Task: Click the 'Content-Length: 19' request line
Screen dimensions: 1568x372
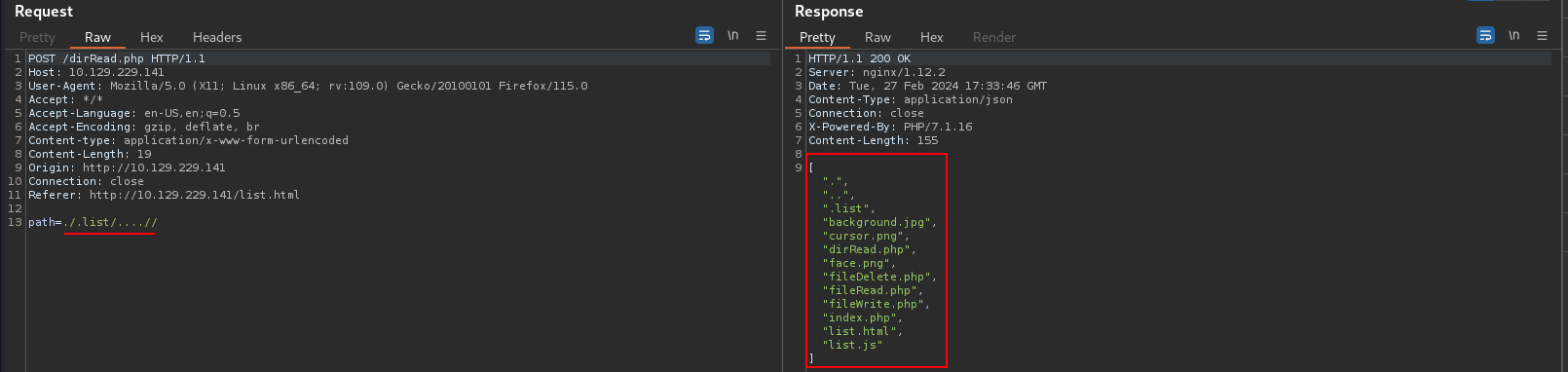Action: 90,154
